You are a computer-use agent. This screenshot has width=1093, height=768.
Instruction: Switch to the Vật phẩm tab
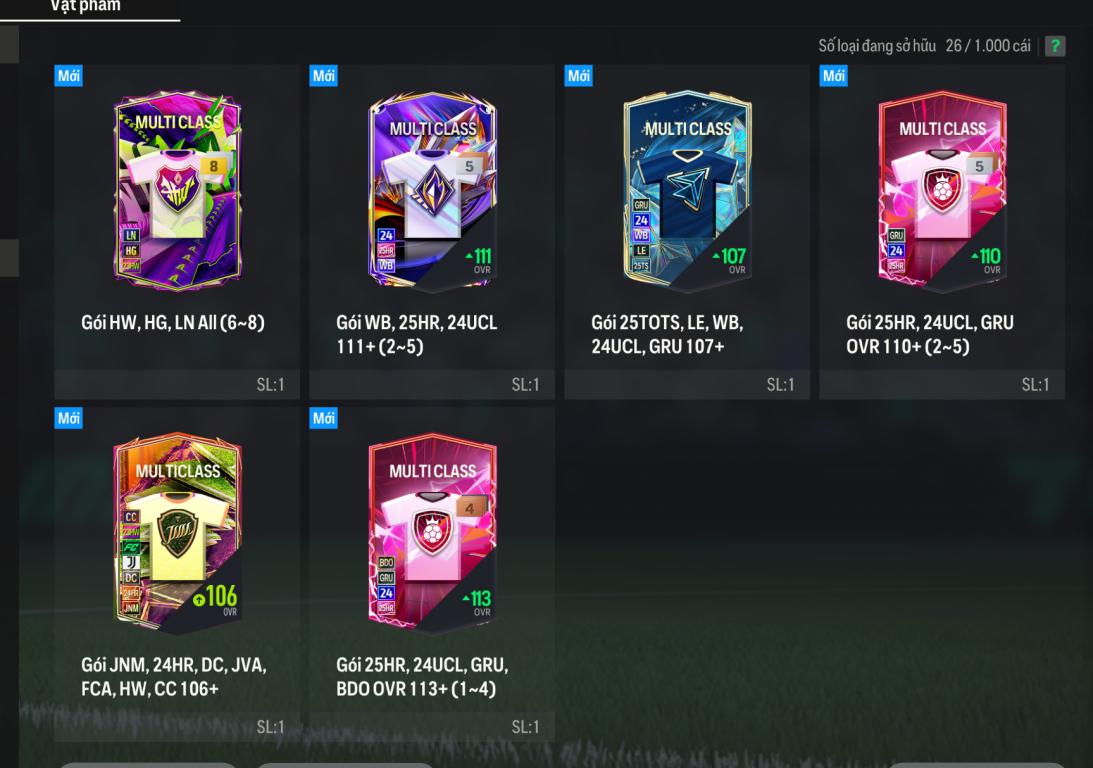pos(85,6)
